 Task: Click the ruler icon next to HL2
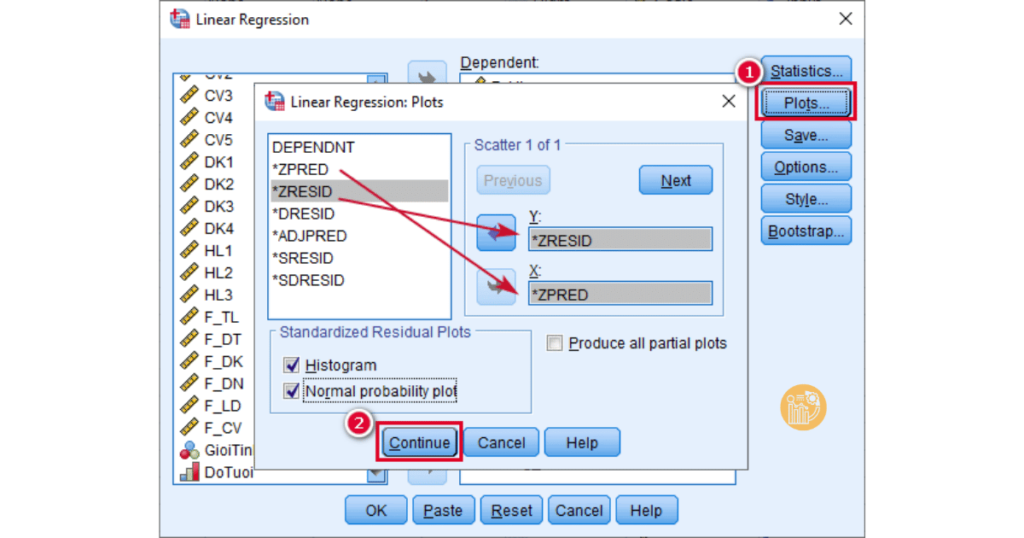point(188,273)
